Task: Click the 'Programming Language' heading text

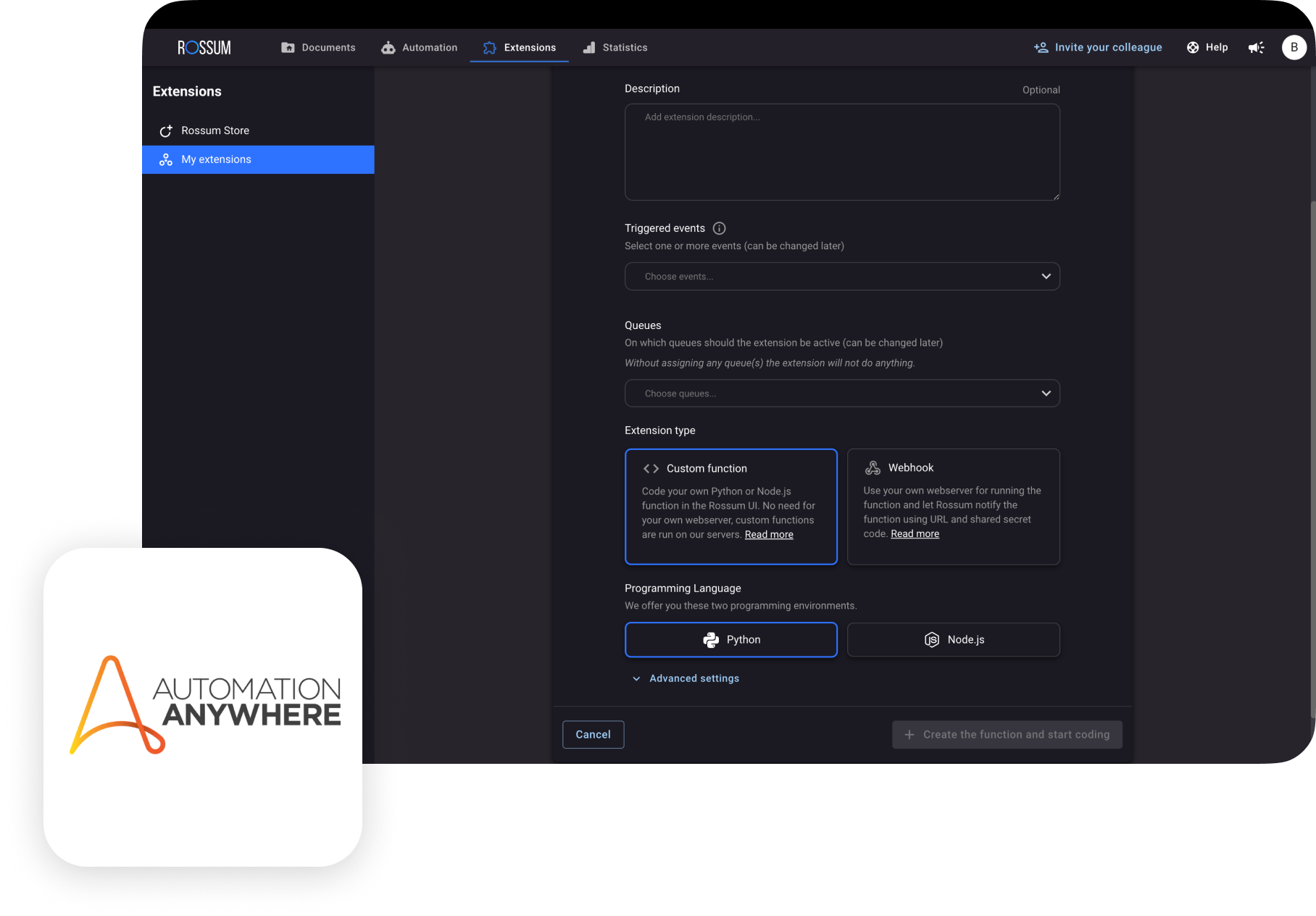Action: coord(683,588)
